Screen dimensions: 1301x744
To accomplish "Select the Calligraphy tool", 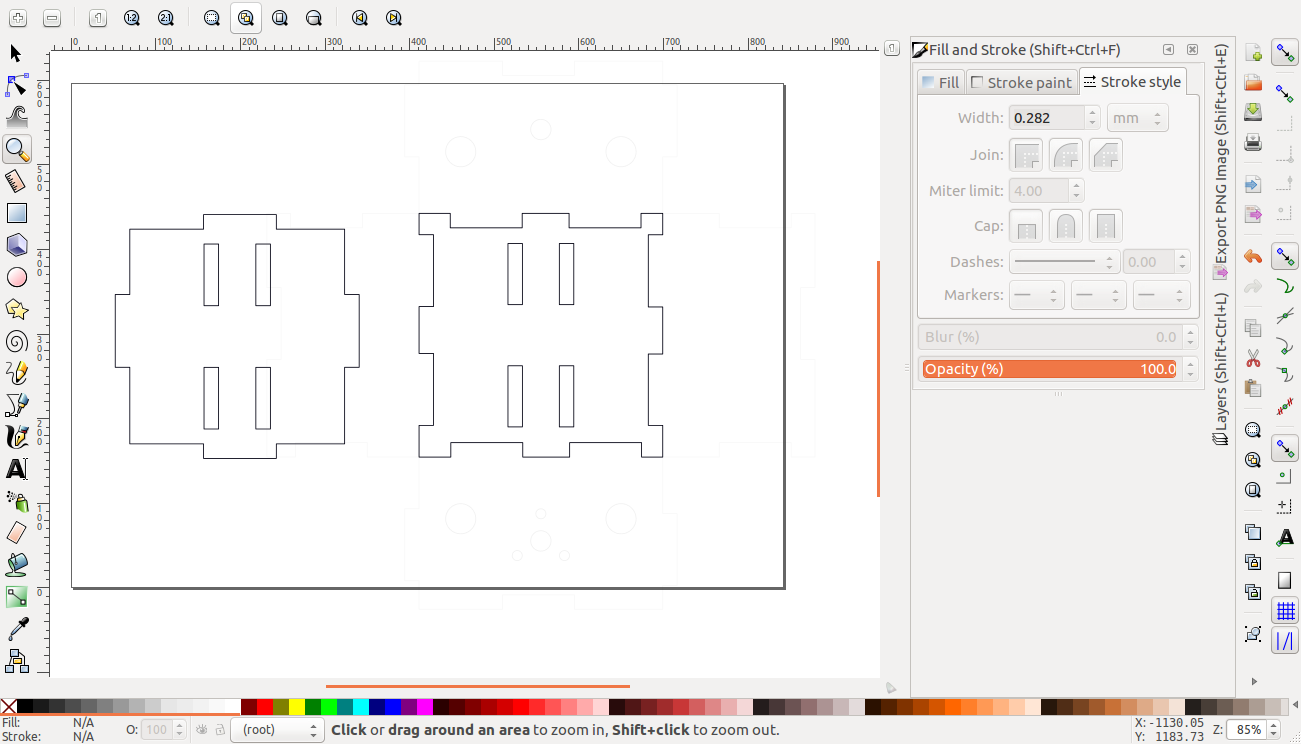I will [16, 437].
